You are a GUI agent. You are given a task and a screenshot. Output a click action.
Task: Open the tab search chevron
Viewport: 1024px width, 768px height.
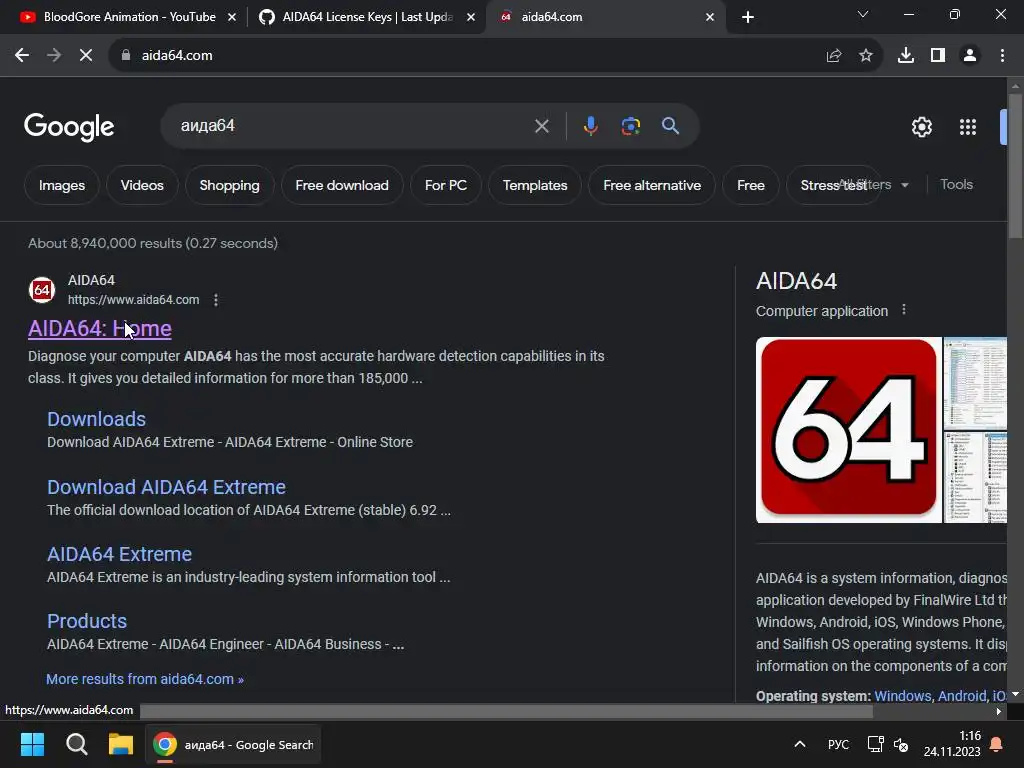pos(863,14)
